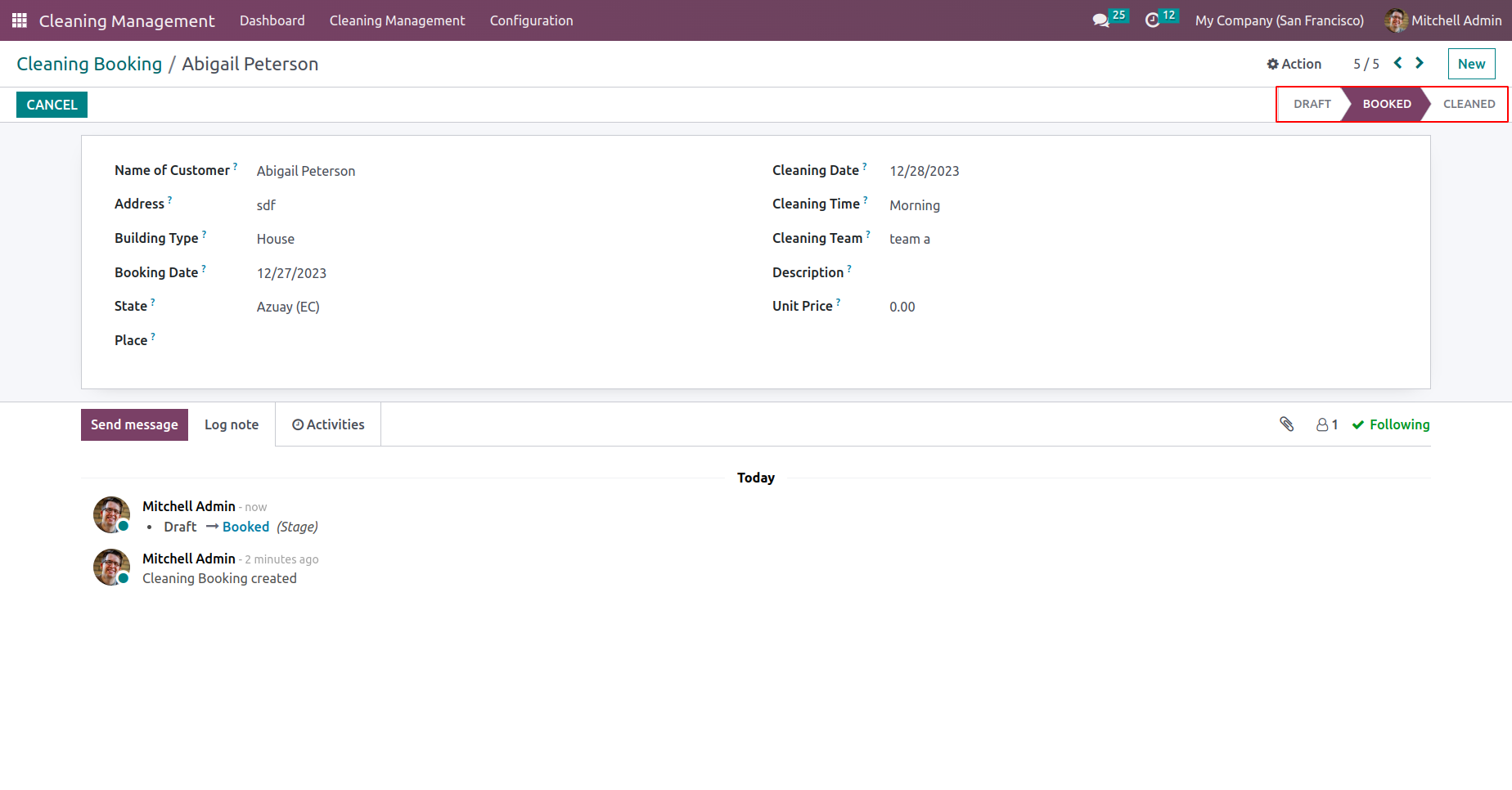Show help tooltip for Place field
The width and height of the screenshot is (1512, 790).
(x=153, y=336)
